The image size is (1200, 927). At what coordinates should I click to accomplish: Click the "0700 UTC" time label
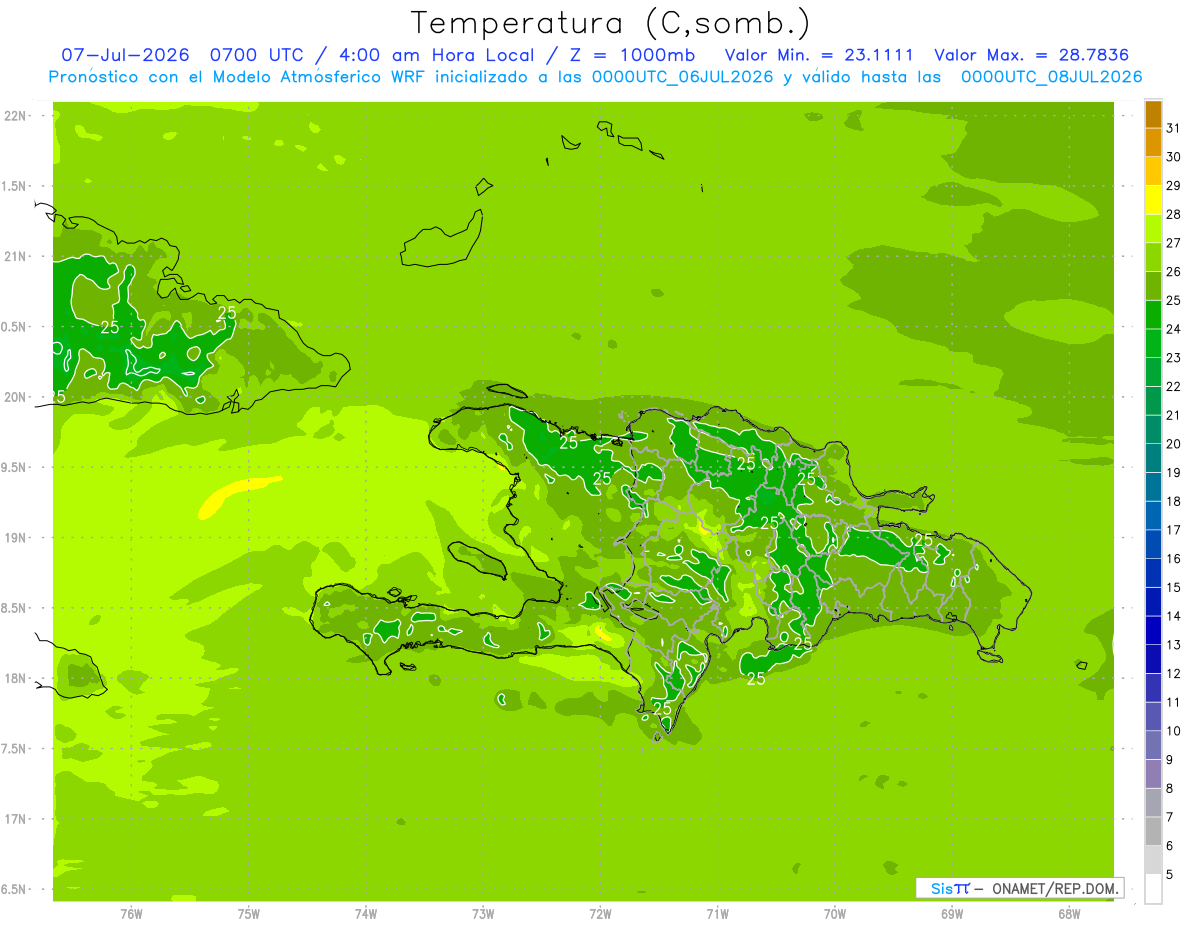coord(256,55)
